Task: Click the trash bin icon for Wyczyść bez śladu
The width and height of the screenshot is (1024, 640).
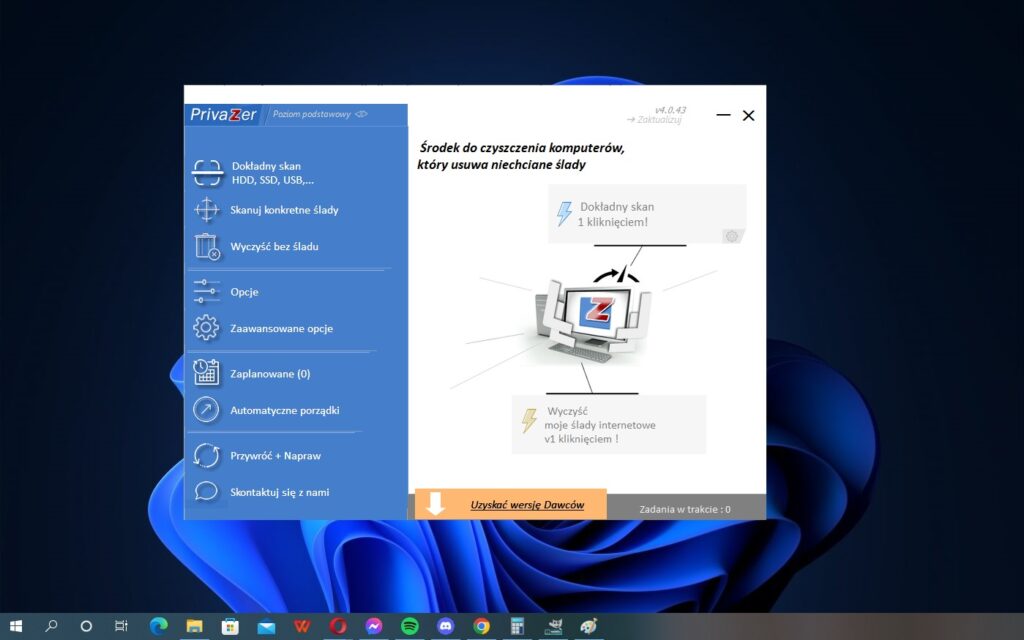Action: 206,247
